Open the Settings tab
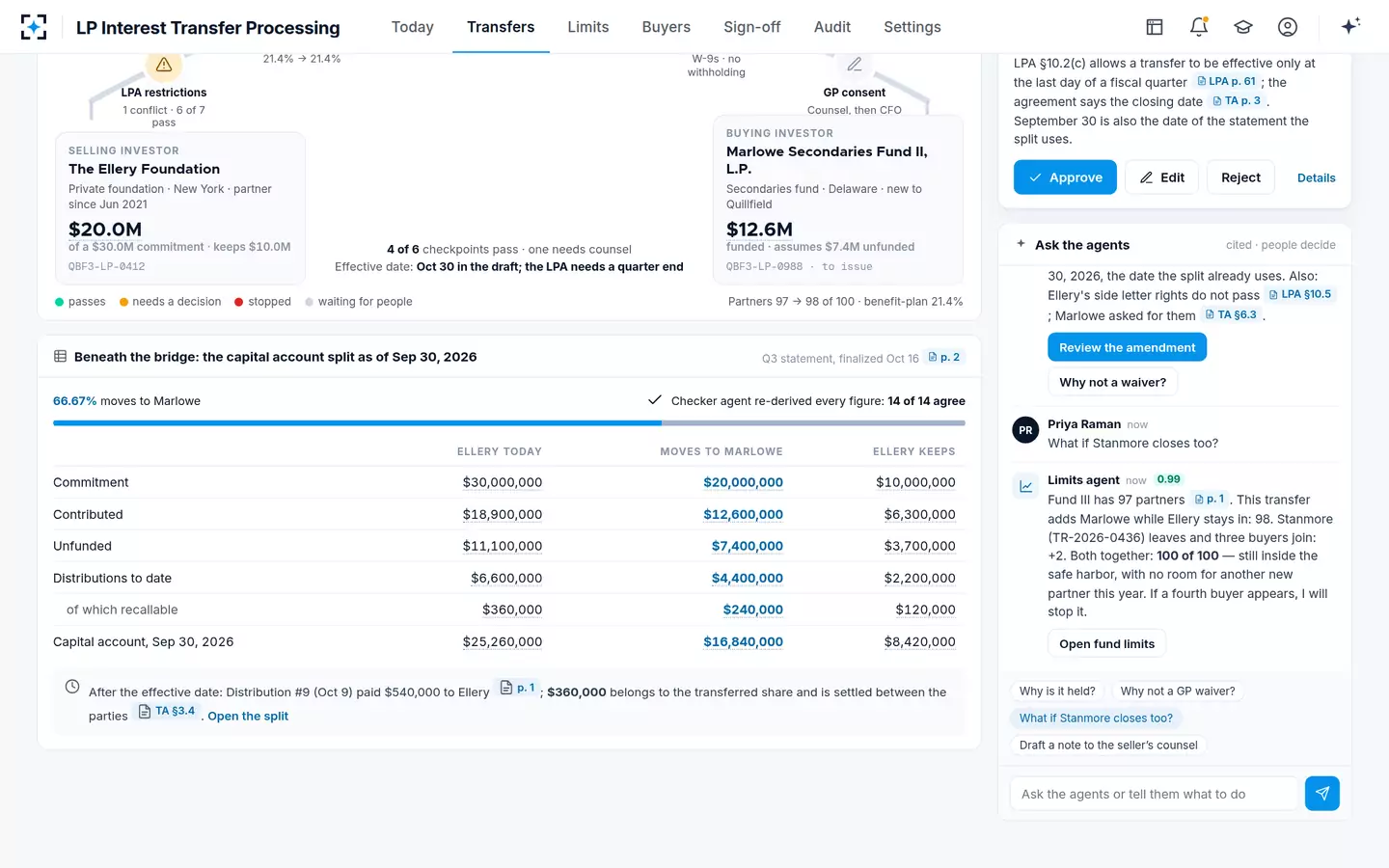Image resolution: width=1389 pixels, height=868 pixels. click(x=912, y=27)
